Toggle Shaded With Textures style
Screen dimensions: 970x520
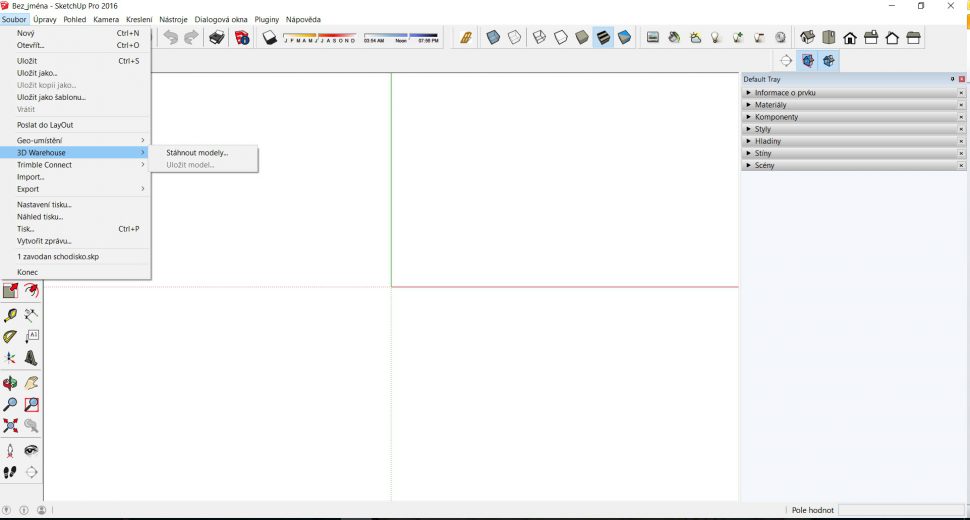click(x=603, y=38)
